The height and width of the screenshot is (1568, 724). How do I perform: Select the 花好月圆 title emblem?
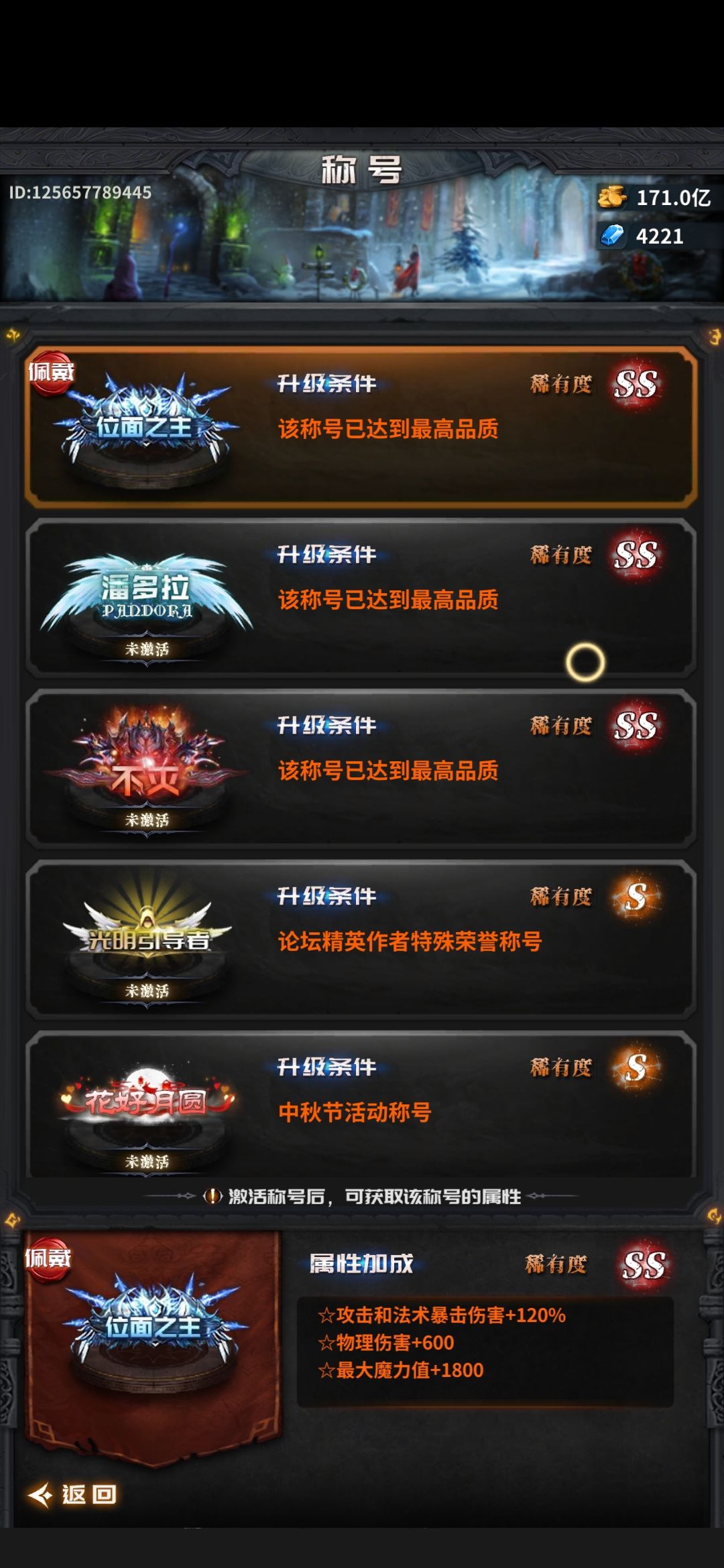(147, 1102)
